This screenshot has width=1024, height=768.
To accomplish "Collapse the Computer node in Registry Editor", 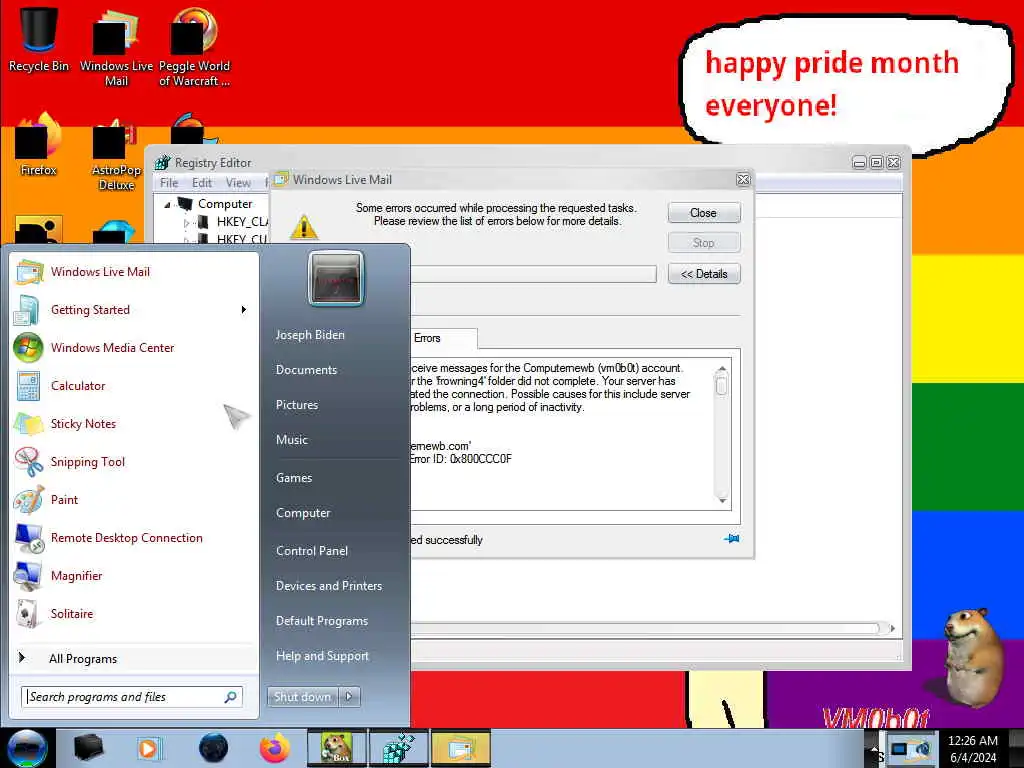I will [167, 204].
